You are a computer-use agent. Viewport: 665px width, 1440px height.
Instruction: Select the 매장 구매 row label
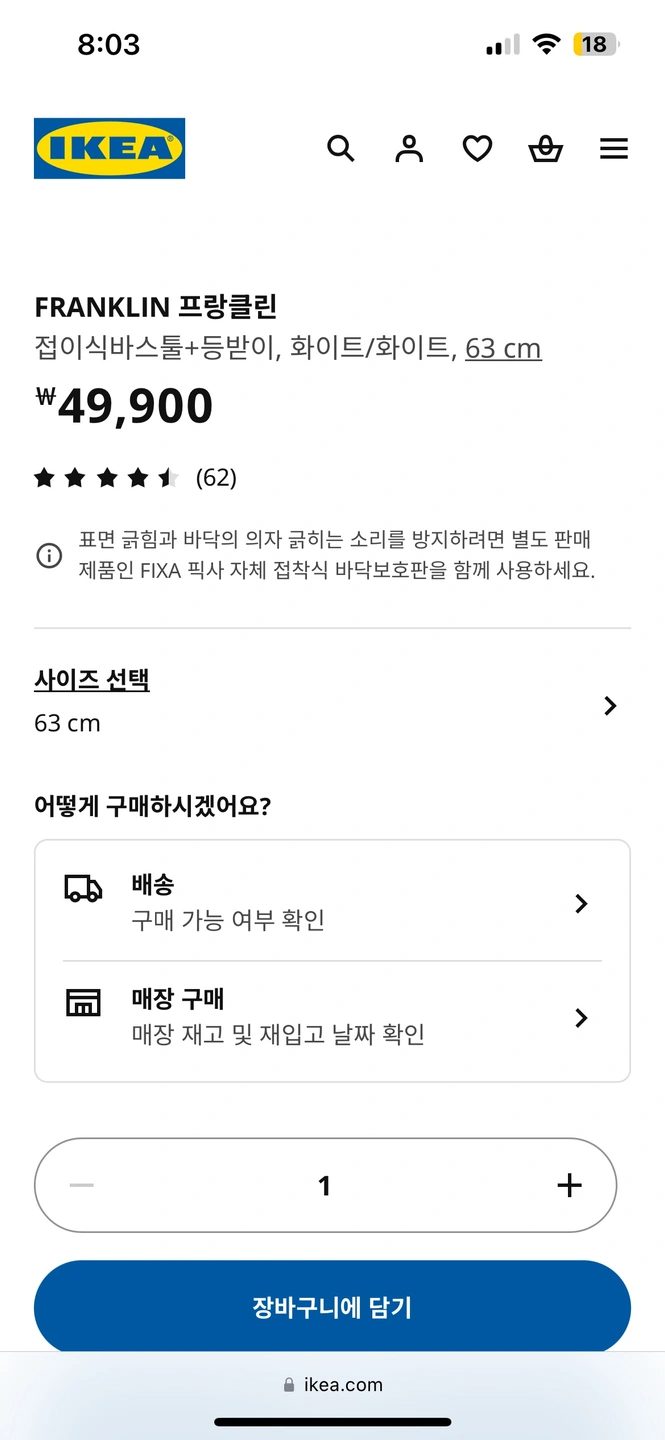(178, 999)
